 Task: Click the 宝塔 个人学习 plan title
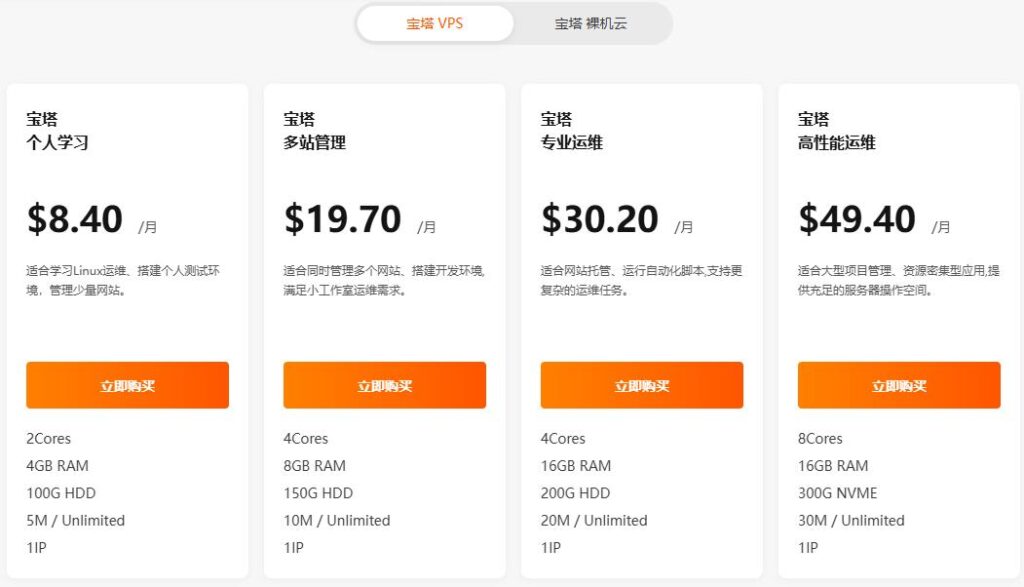(x=58, y=131)
